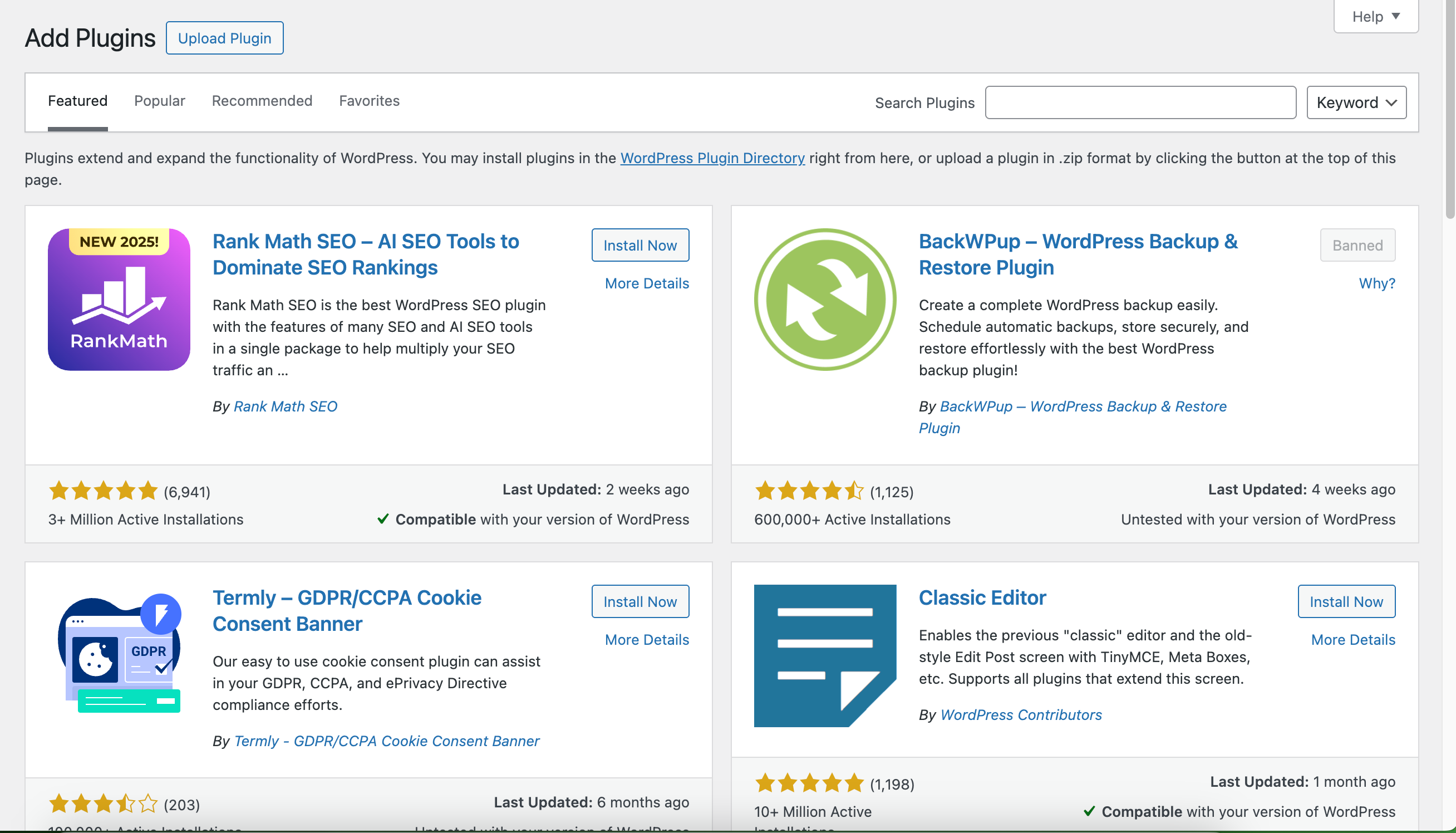Click Classic Editor star rating

809,783
